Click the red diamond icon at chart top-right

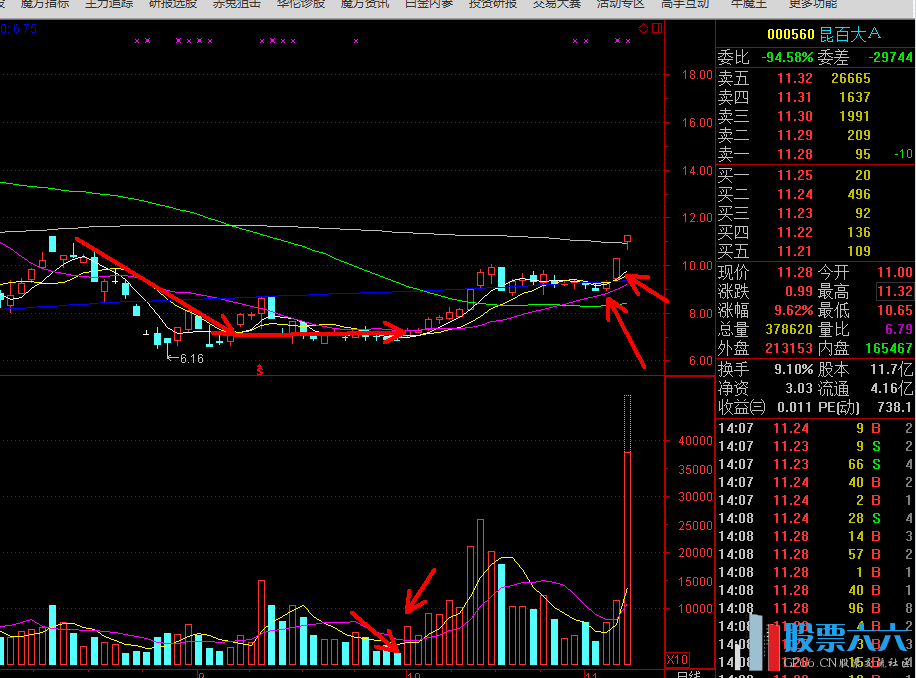(644, 29)
